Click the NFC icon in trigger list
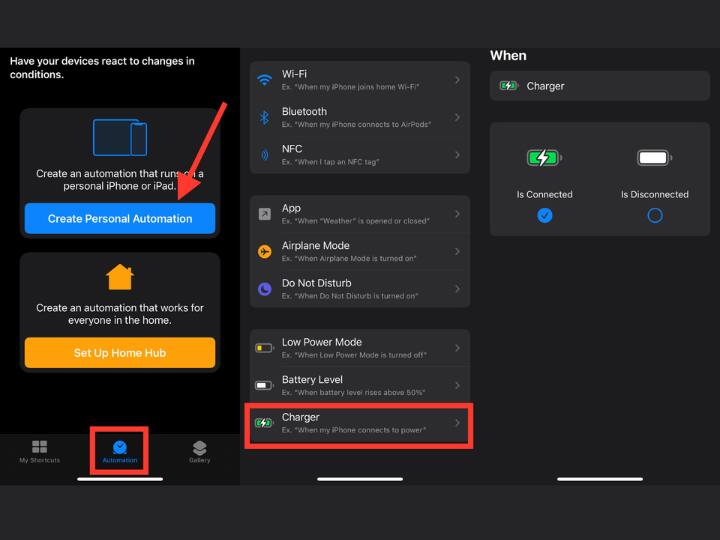This screenshot has height=540, width=720. tap(265, 154)
